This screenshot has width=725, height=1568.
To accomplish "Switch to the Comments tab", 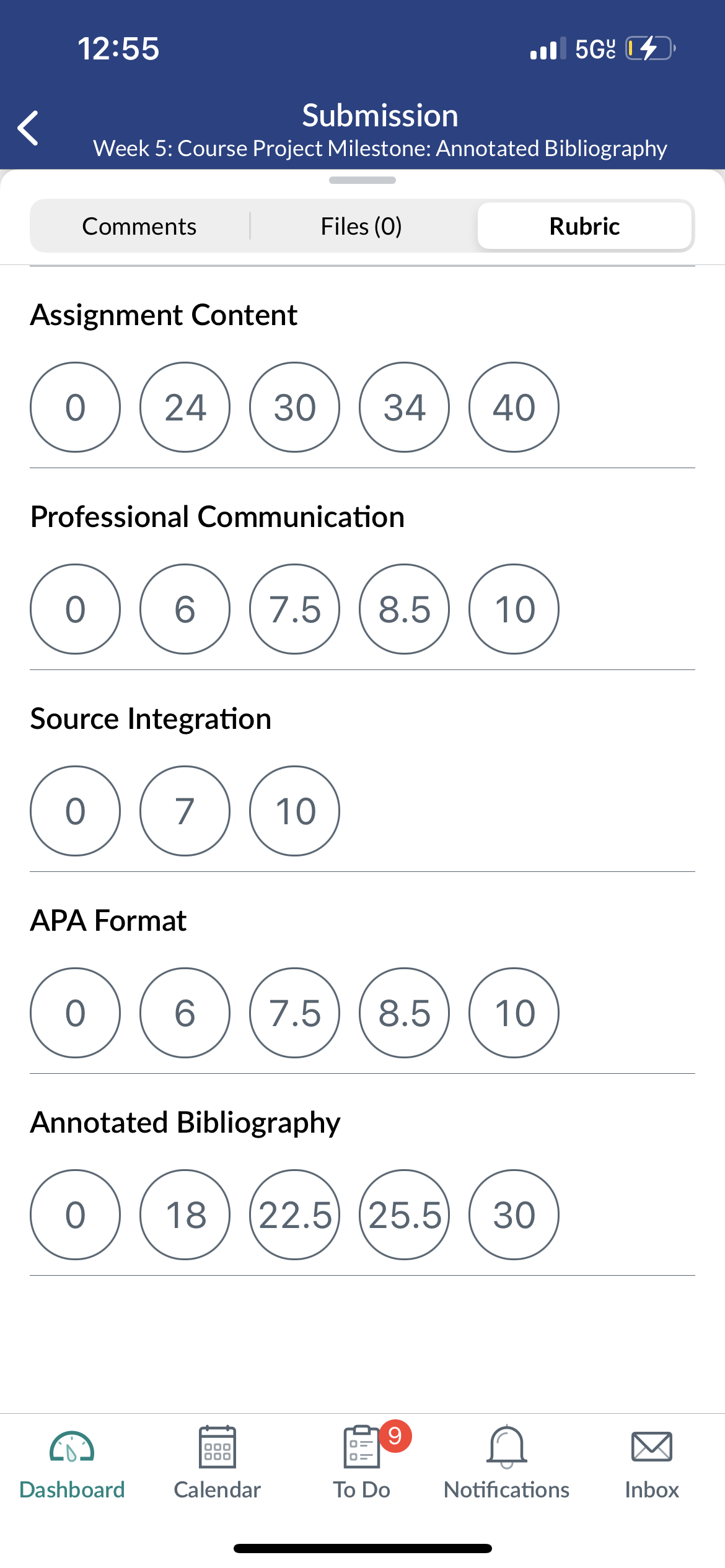I will coord(139,226).
